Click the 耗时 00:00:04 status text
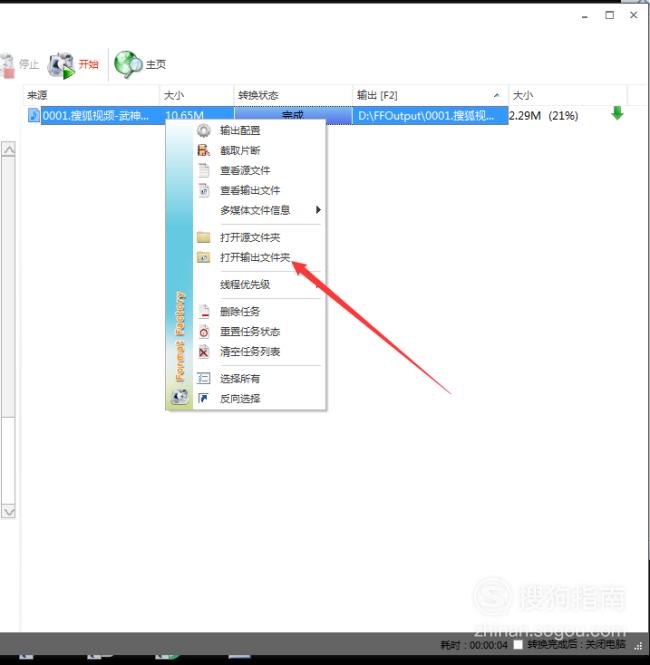650x665 pixels. tap(474, 645)
